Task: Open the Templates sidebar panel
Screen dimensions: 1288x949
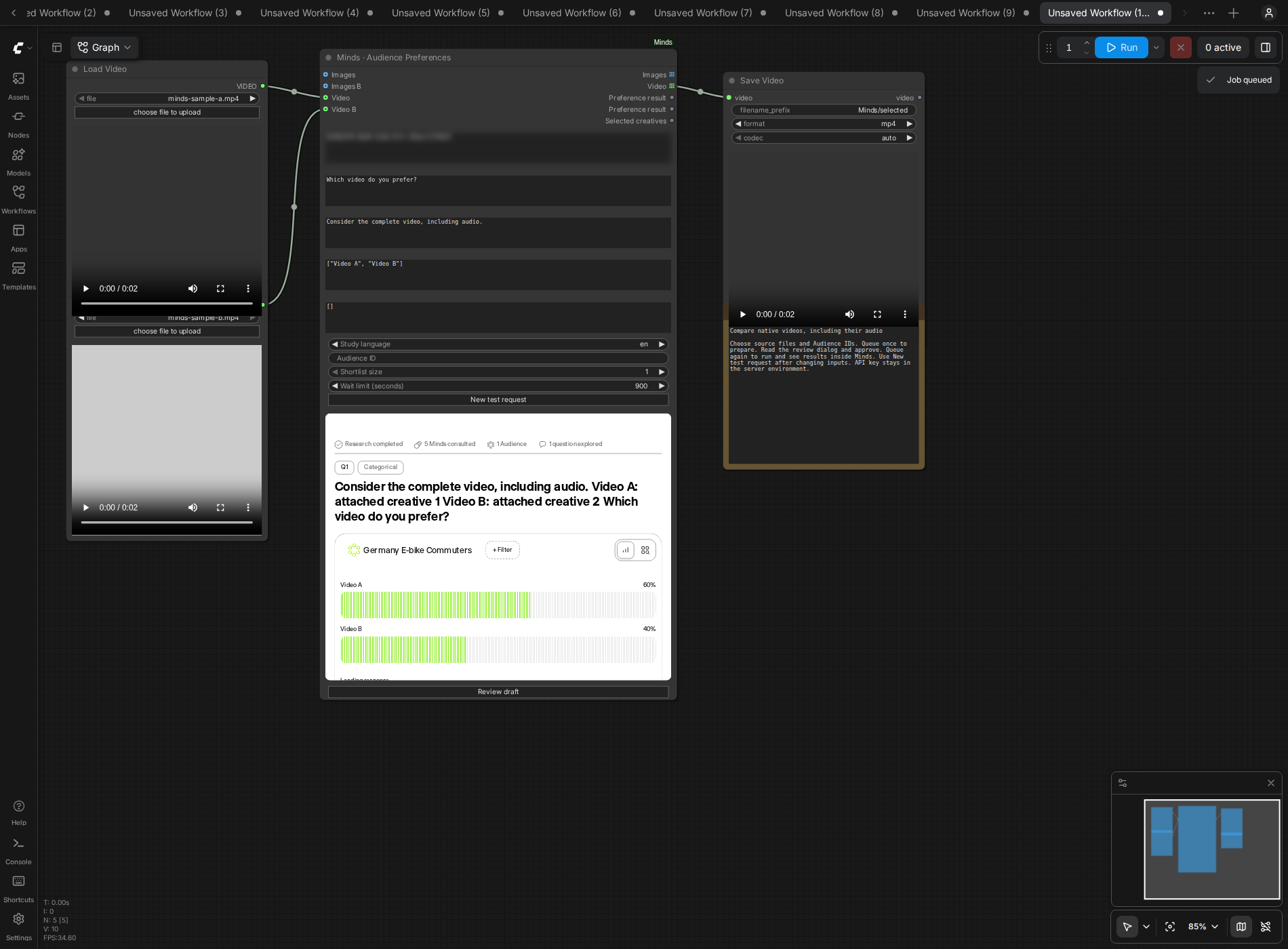Action: pyautogui.click(x=18, y=275)
